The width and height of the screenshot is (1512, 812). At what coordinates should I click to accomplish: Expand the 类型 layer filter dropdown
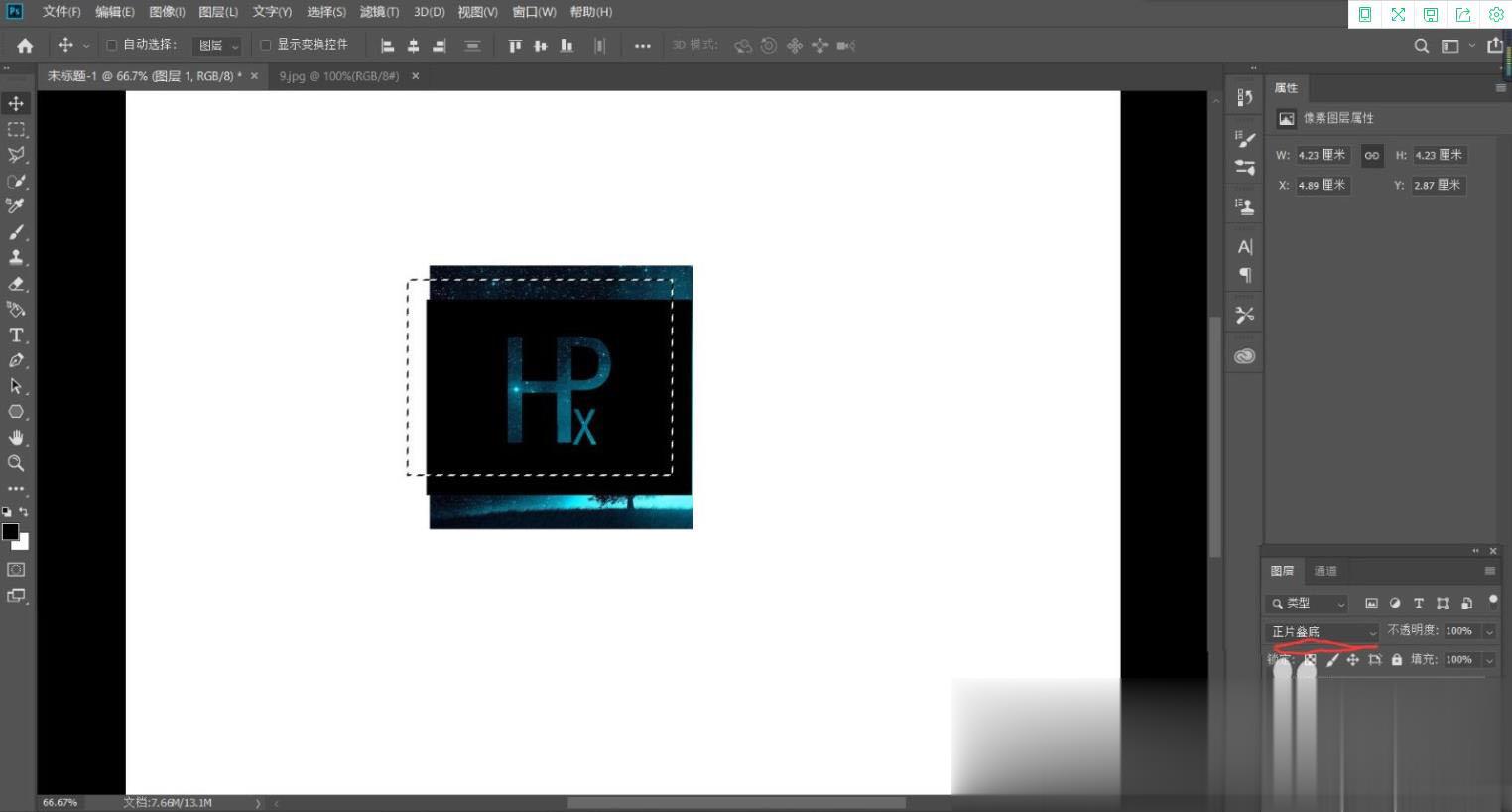1307,603
